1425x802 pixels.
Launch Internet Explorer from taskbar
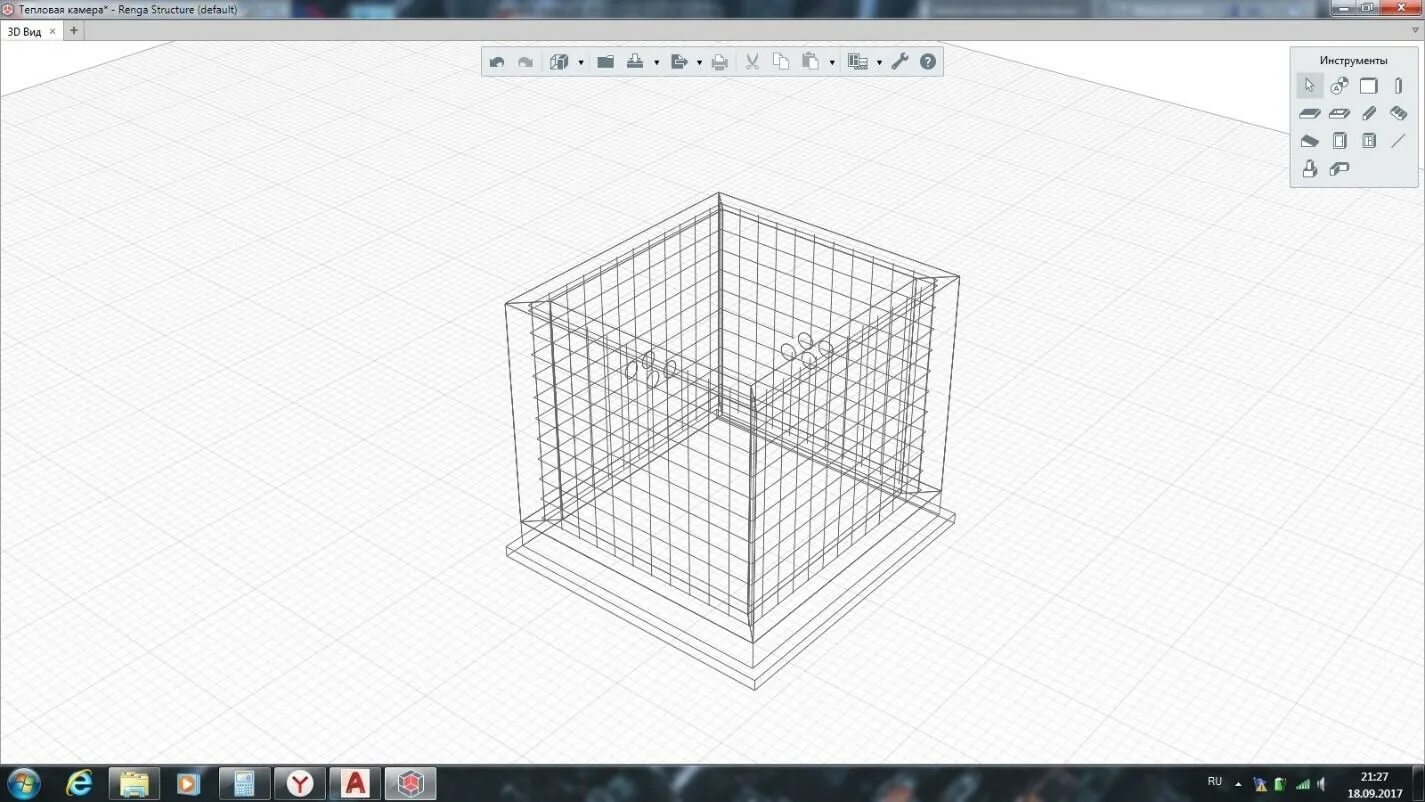click(79, 783)
